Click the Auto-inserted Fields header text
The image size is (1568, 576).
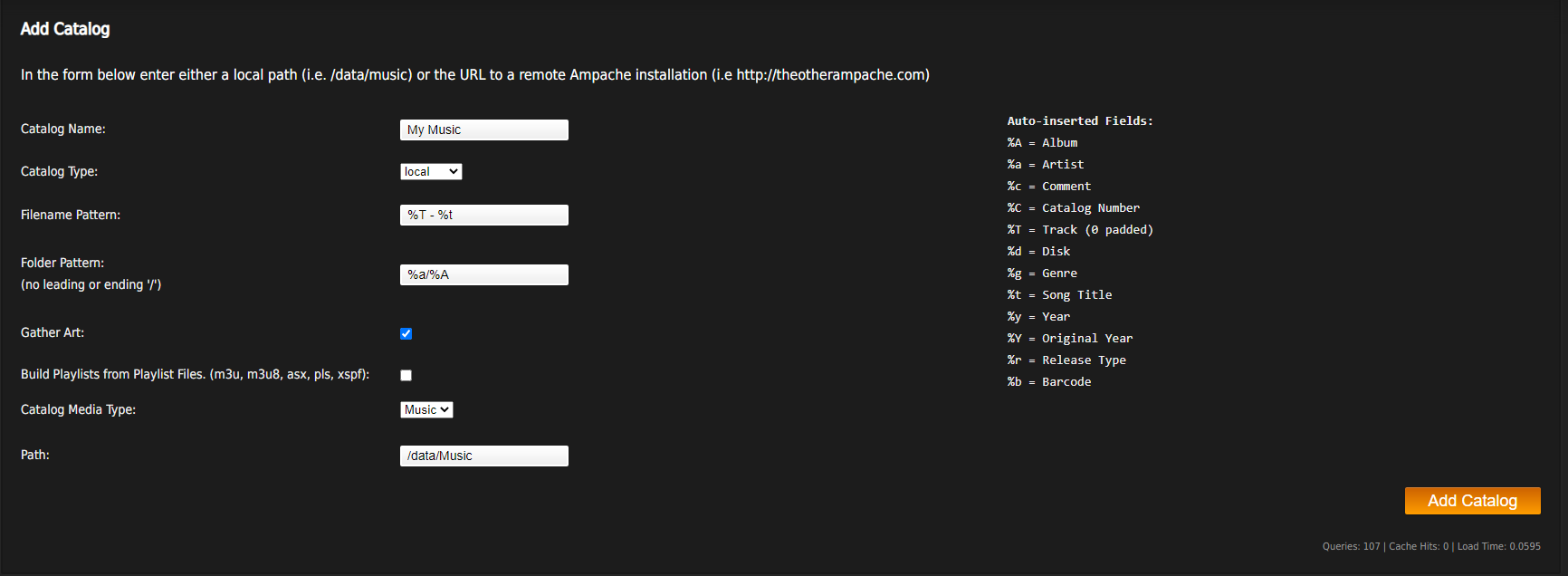click(x=1080, y=120)
